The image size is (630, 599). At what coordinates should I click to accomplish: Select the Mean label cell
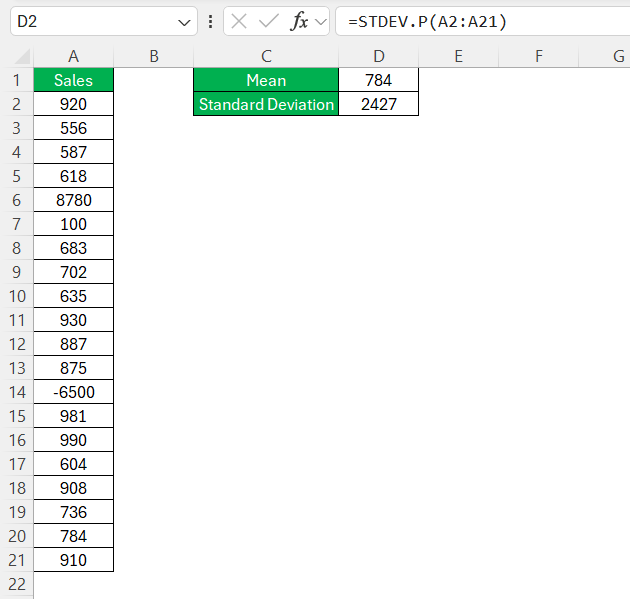tap(266, 80)
